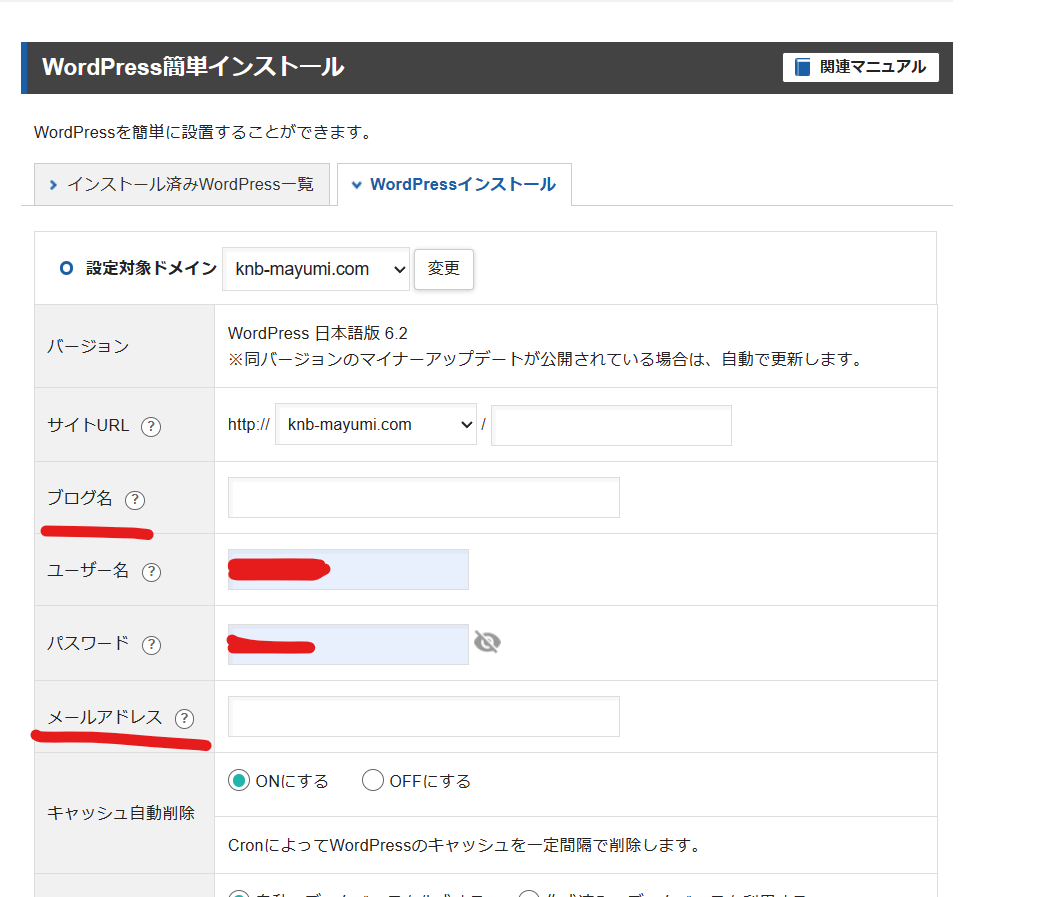Open help for サイトURL field
The image size is (1055, 897).
151,427
